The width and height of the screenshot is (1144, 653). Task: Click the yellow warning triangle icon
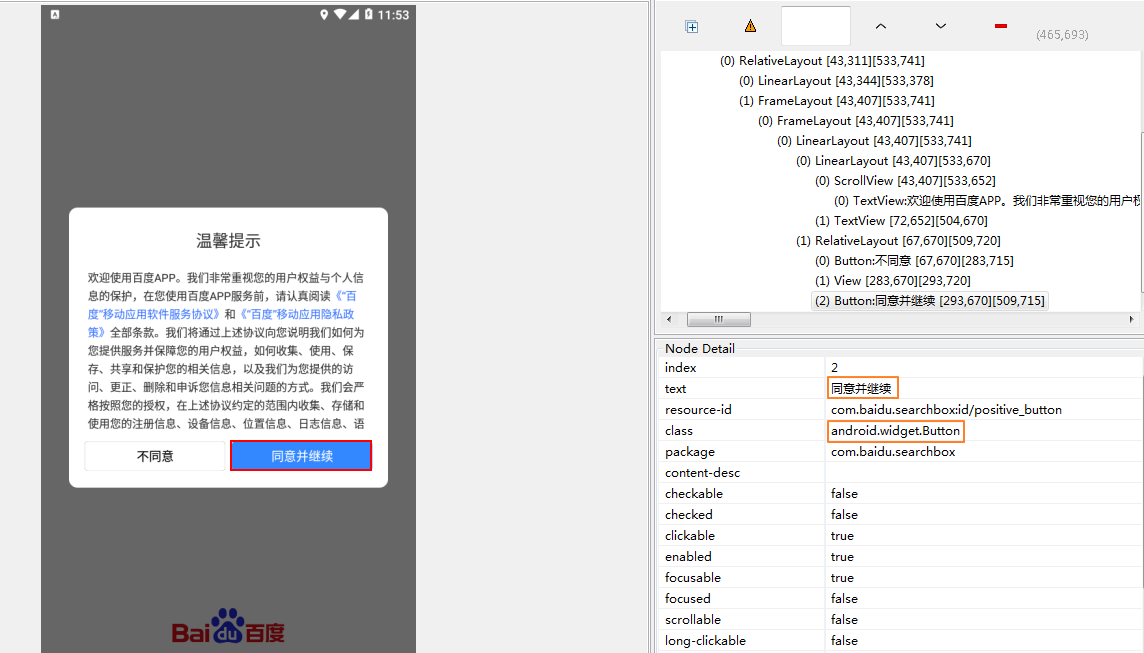point(750,26)
